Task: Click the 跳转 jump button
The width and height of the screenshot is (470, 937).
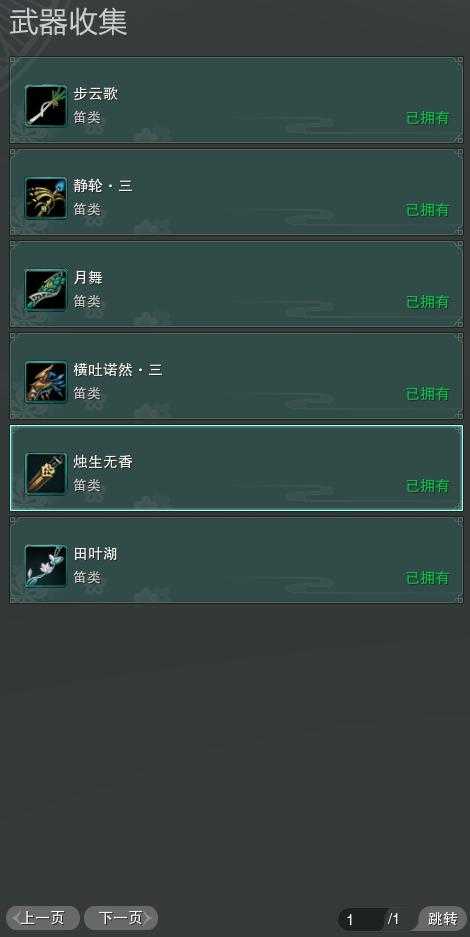Action: point(443,918)
